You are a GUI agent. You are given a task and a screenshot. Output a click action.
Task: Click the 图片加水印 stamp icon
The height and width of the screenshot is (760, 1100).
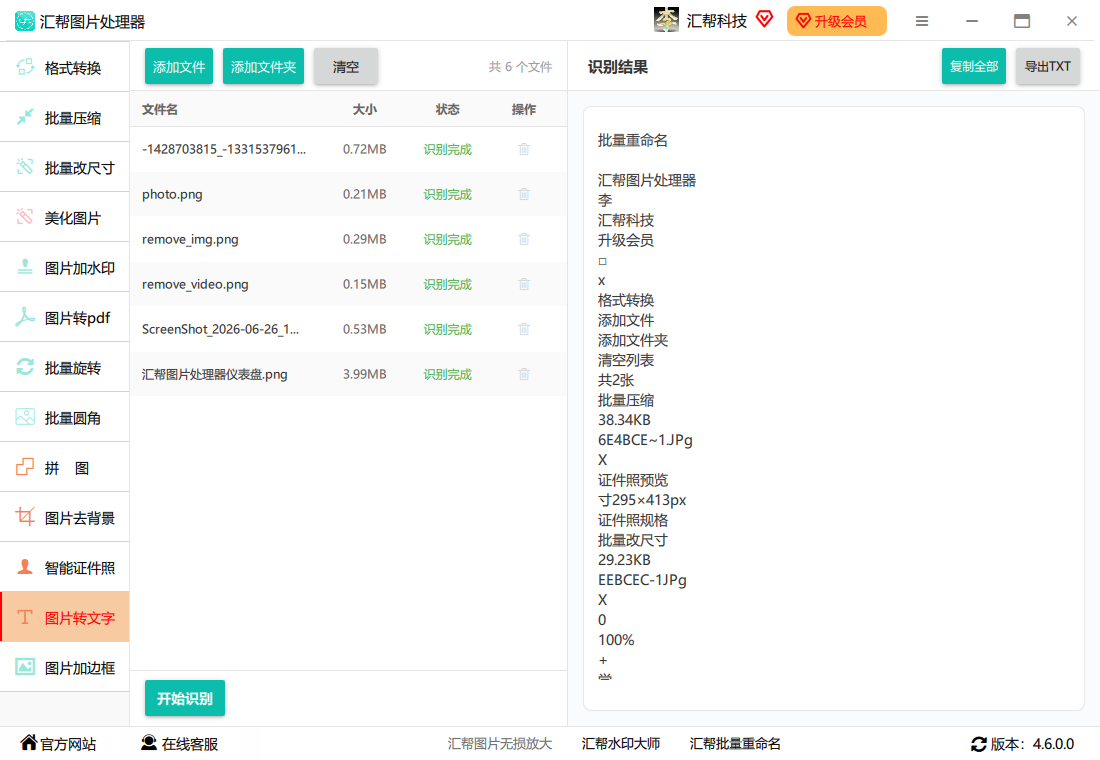coord(25,267)
